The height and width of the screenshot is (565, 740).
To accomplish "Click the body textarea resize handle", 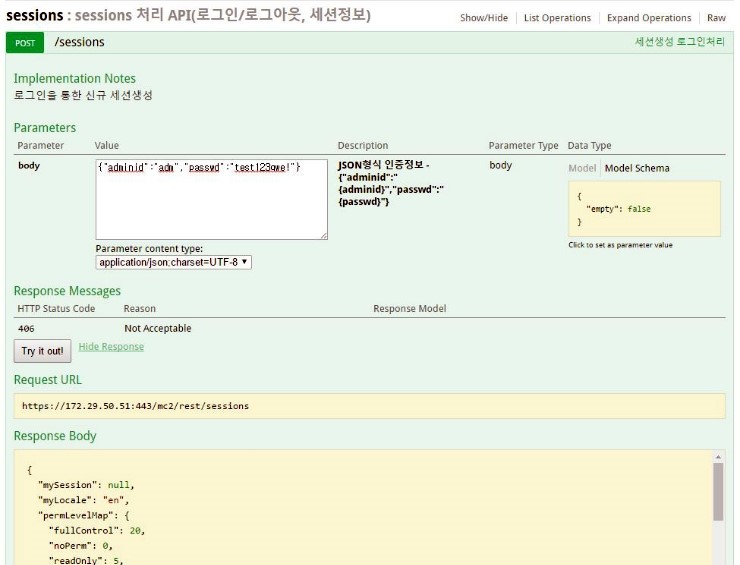I will [x=322, y=235].
